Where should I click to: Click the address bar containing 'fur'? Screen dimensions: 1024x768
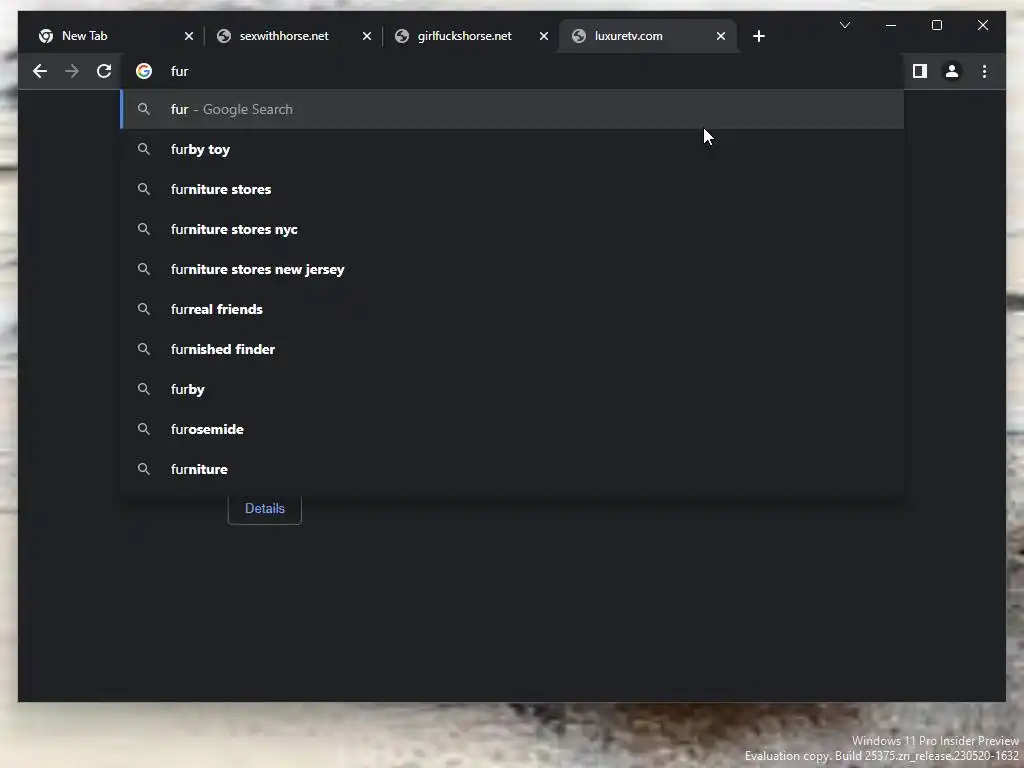[513, 71]
